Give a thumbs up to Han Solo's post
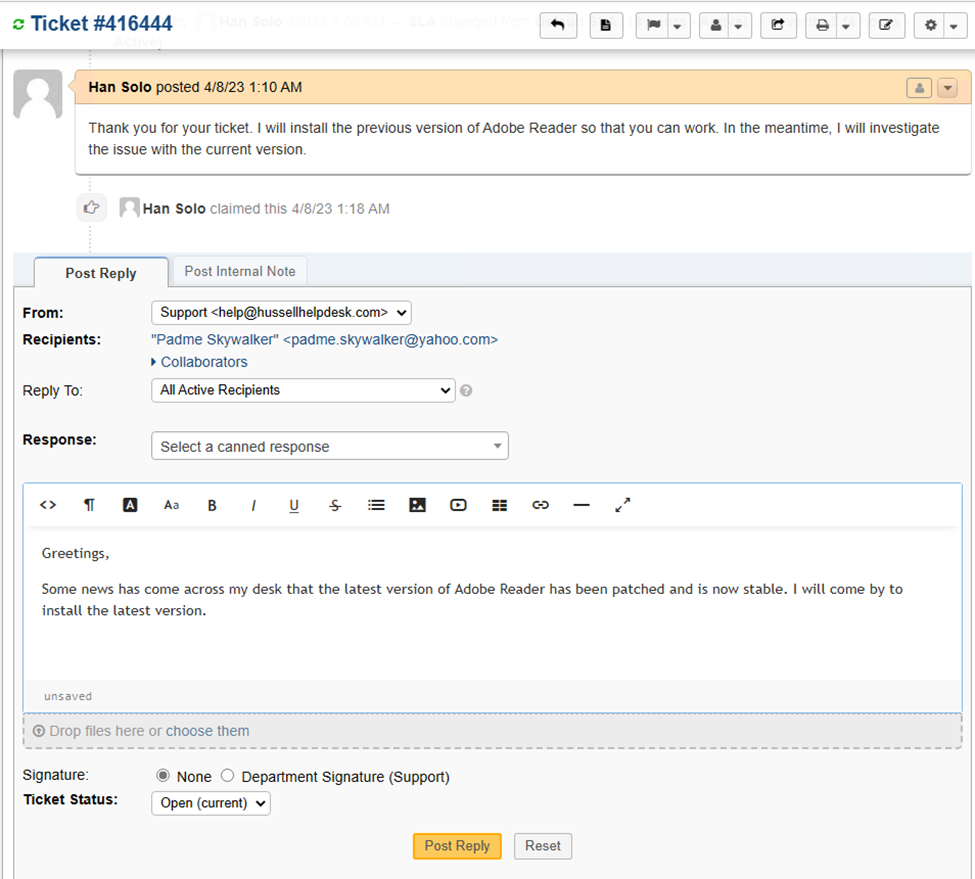The height and width of the screenshot is (879, 975). click(91, 207)
